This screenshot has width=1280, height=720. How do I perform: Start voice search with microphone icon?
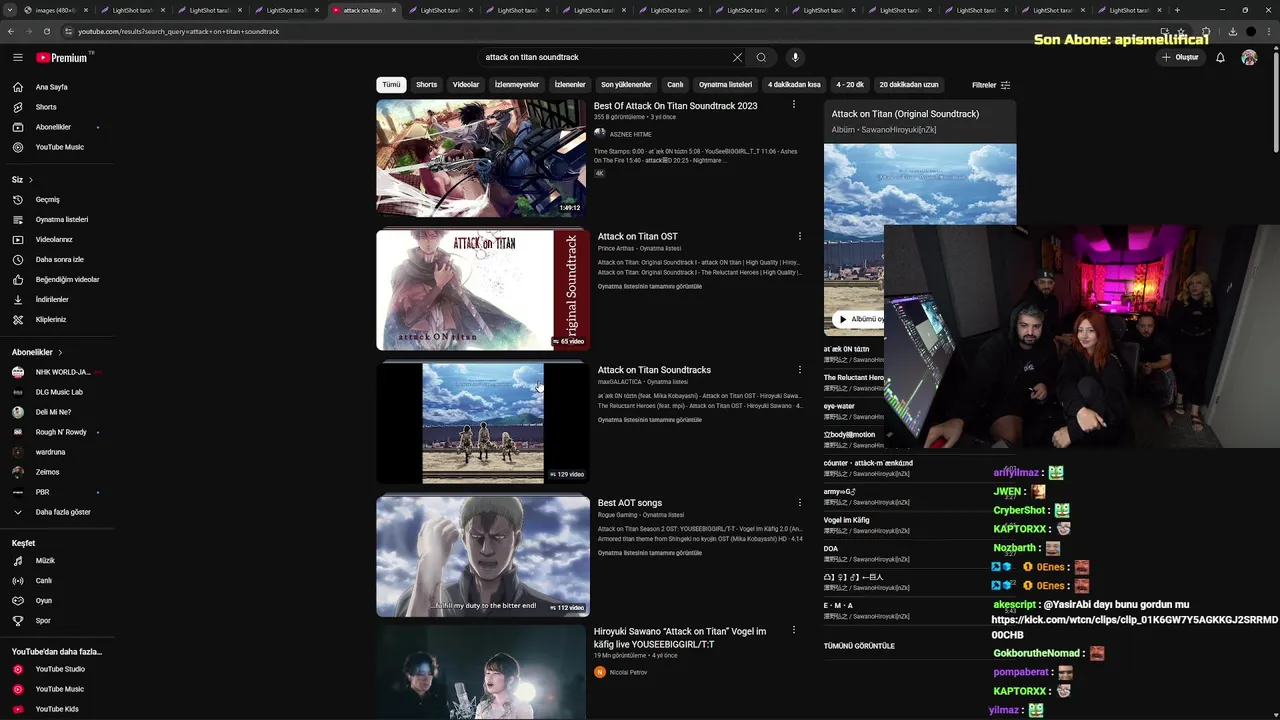(x=795, y=57)
